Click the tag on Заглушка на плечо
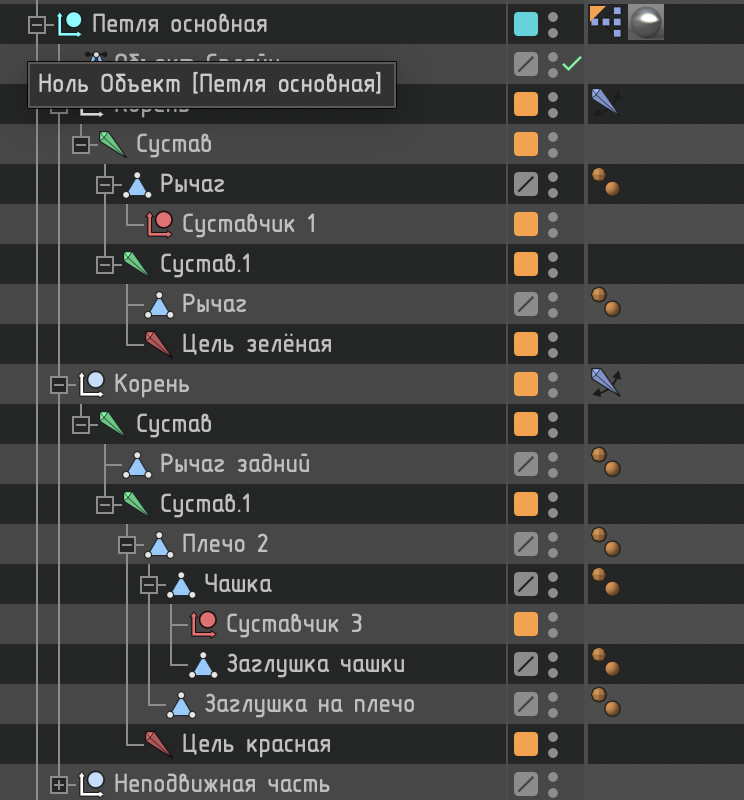 [x=606, y=702]
